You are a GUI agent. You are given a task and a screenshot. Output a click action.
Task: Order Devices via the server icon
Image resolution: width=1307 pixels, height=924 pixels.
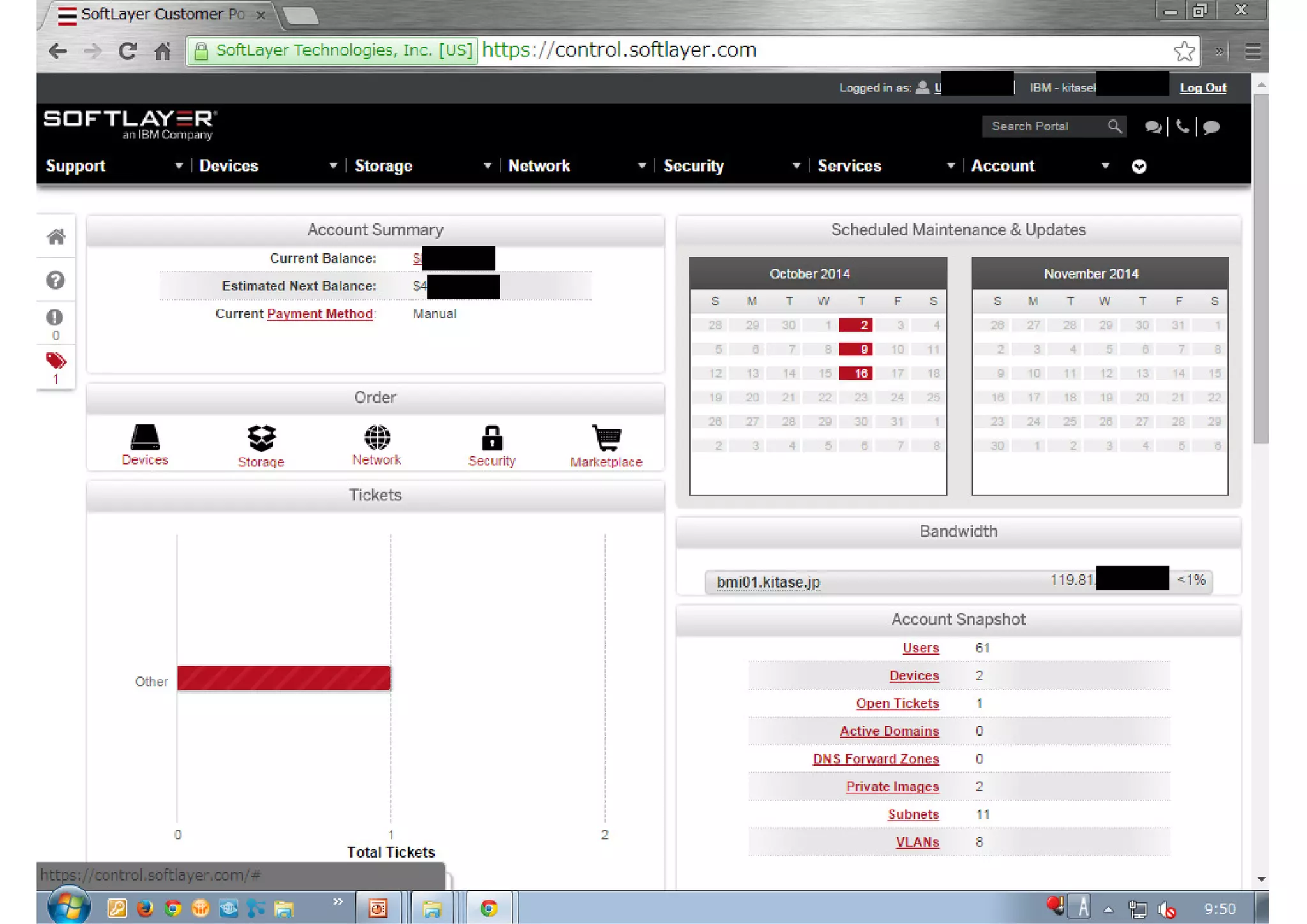pos(145,438)
